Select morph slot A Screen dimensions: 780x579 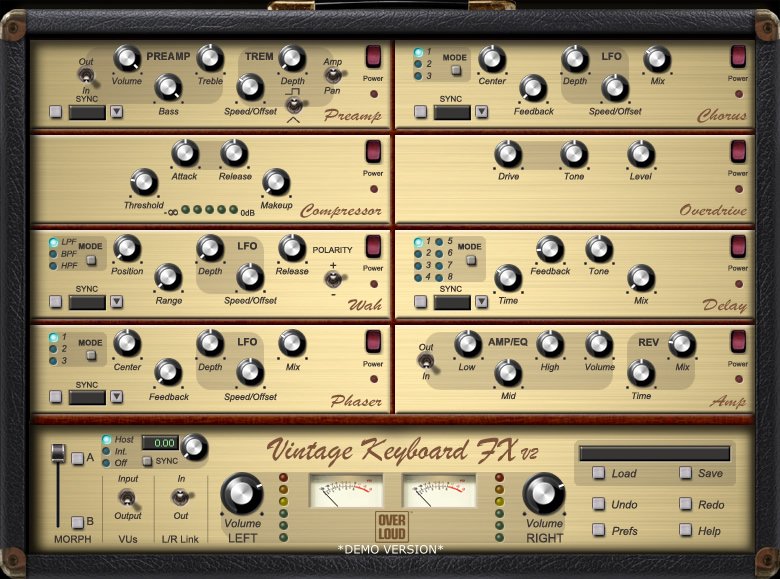tap(78, 458)
